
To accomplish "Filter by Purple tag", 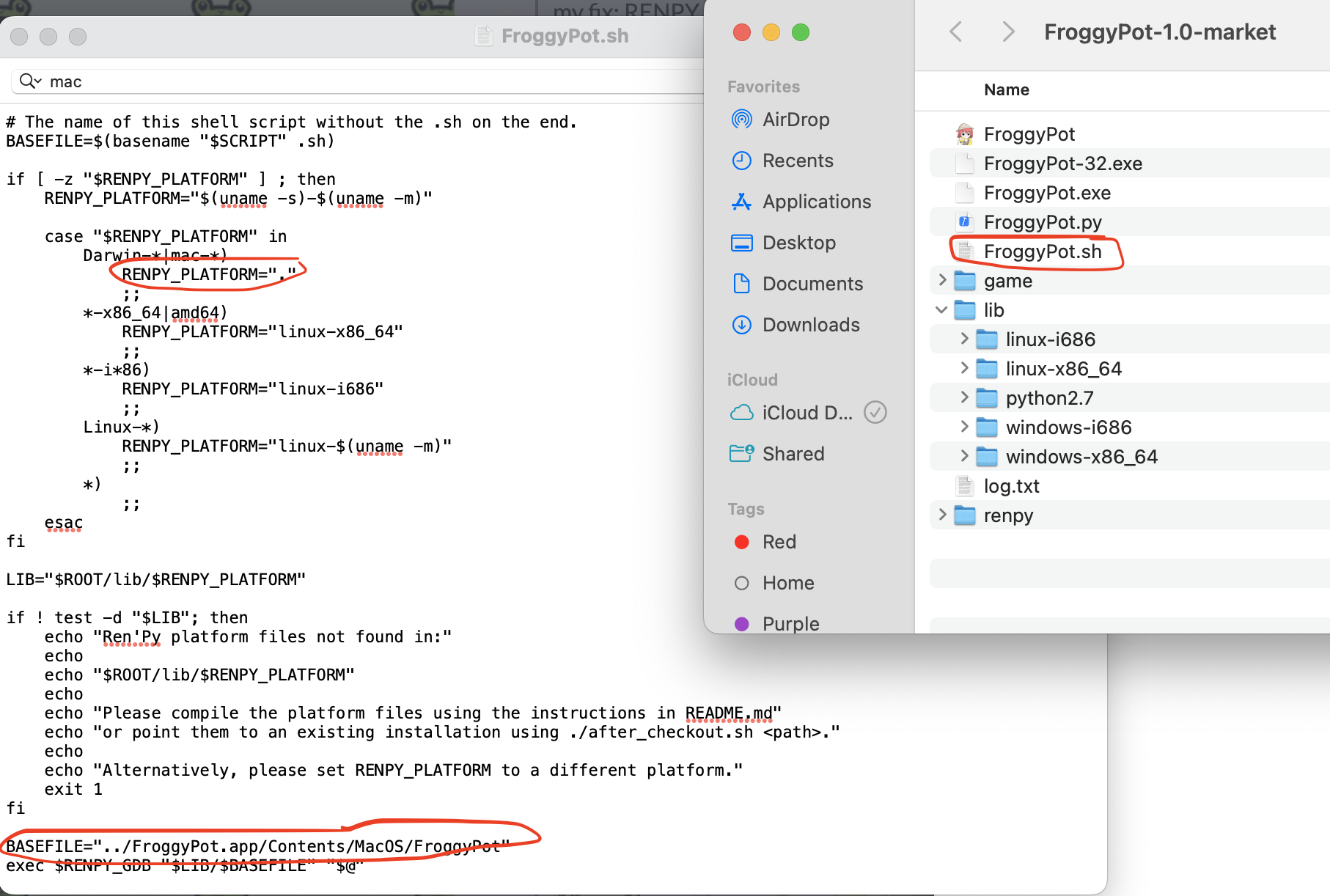I will (776, 624).
